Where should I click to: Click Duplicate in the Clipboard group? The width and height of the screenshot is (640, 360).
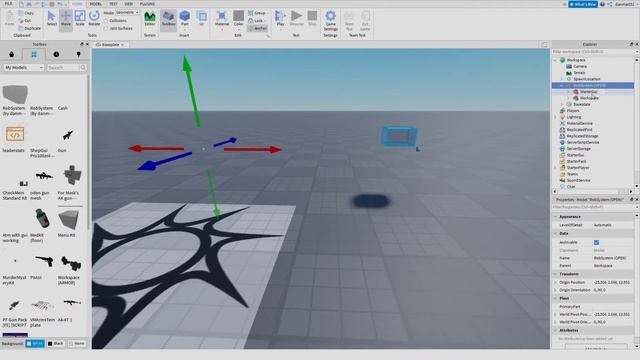tap(30, 28)
